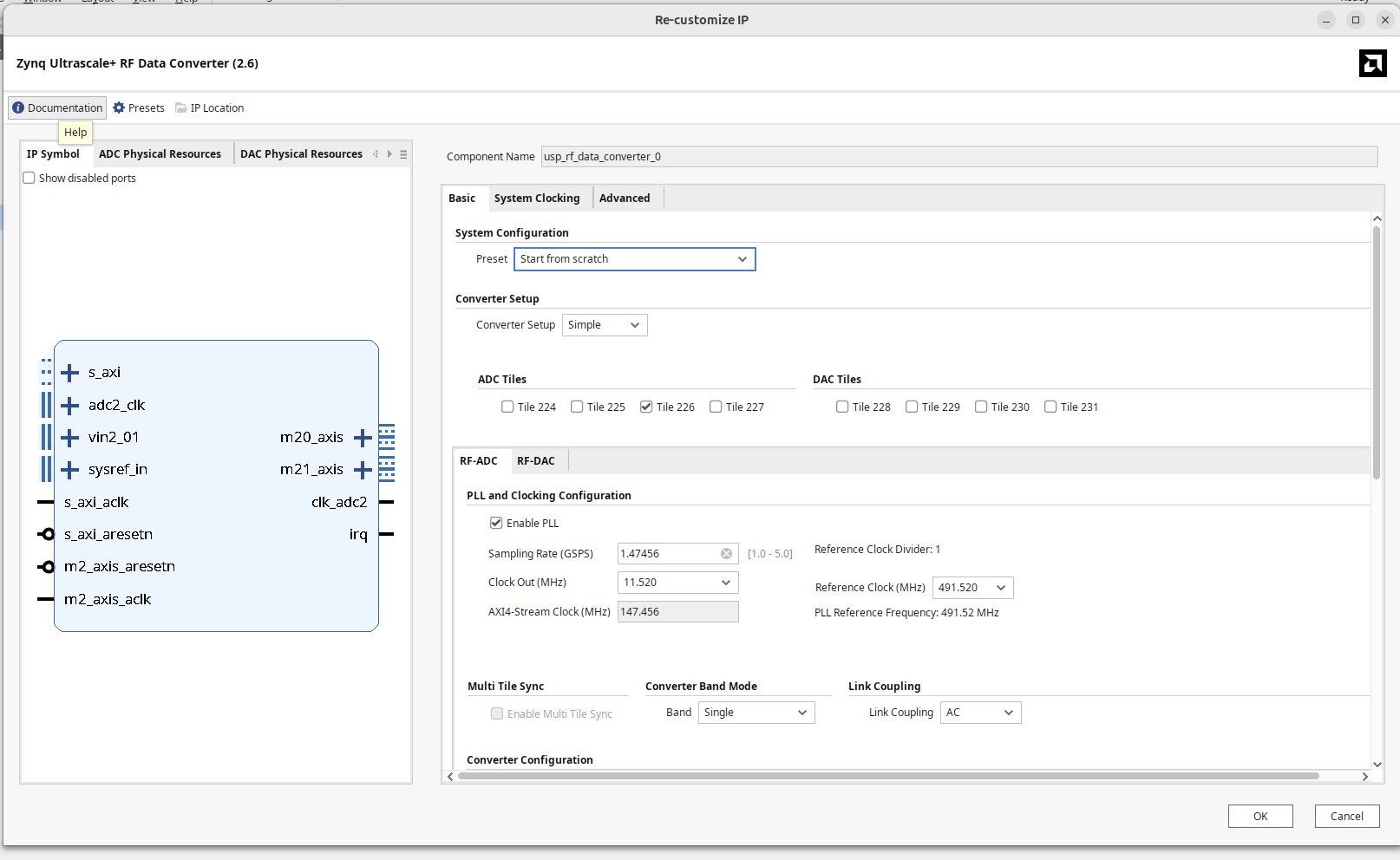Open the Reference Clock dropdown
This screenshot has width=1400, height=860.
[972, 588]
